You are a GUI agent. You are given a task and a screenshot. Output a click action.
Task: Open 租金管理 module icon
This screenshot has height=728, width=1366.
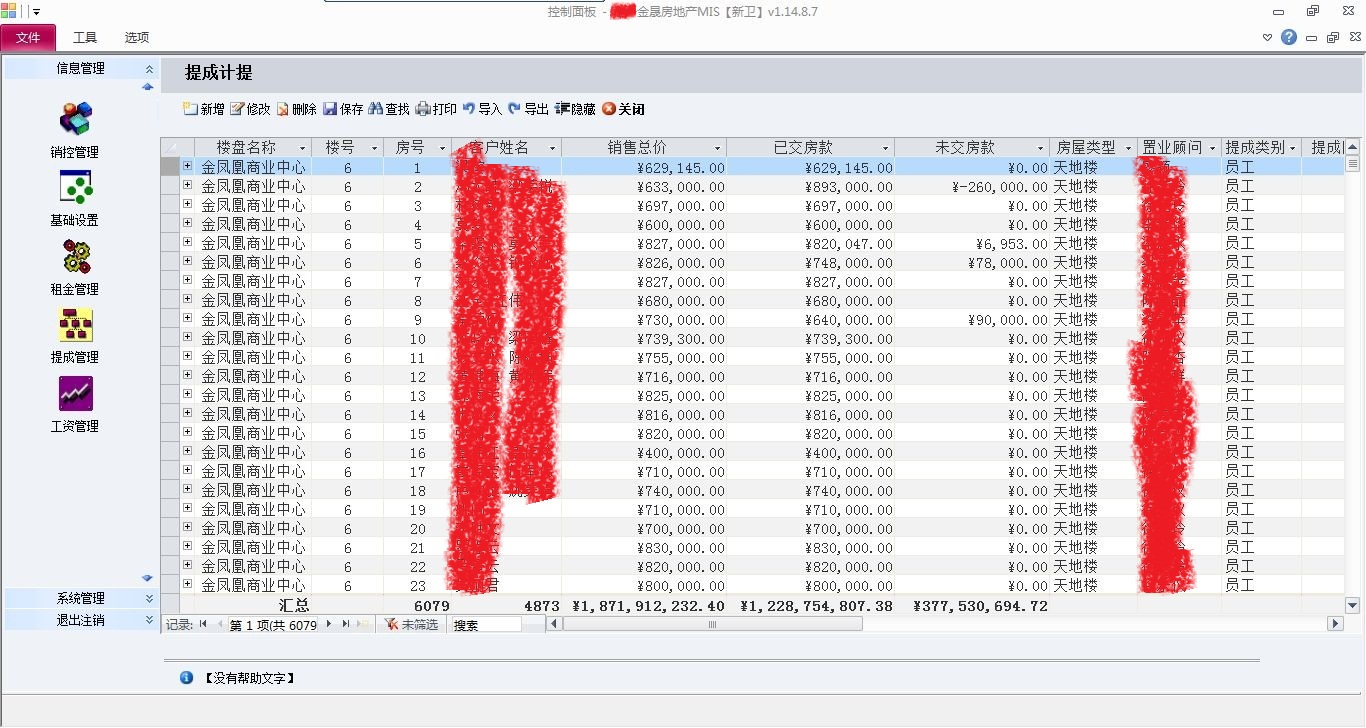(75, 256)
